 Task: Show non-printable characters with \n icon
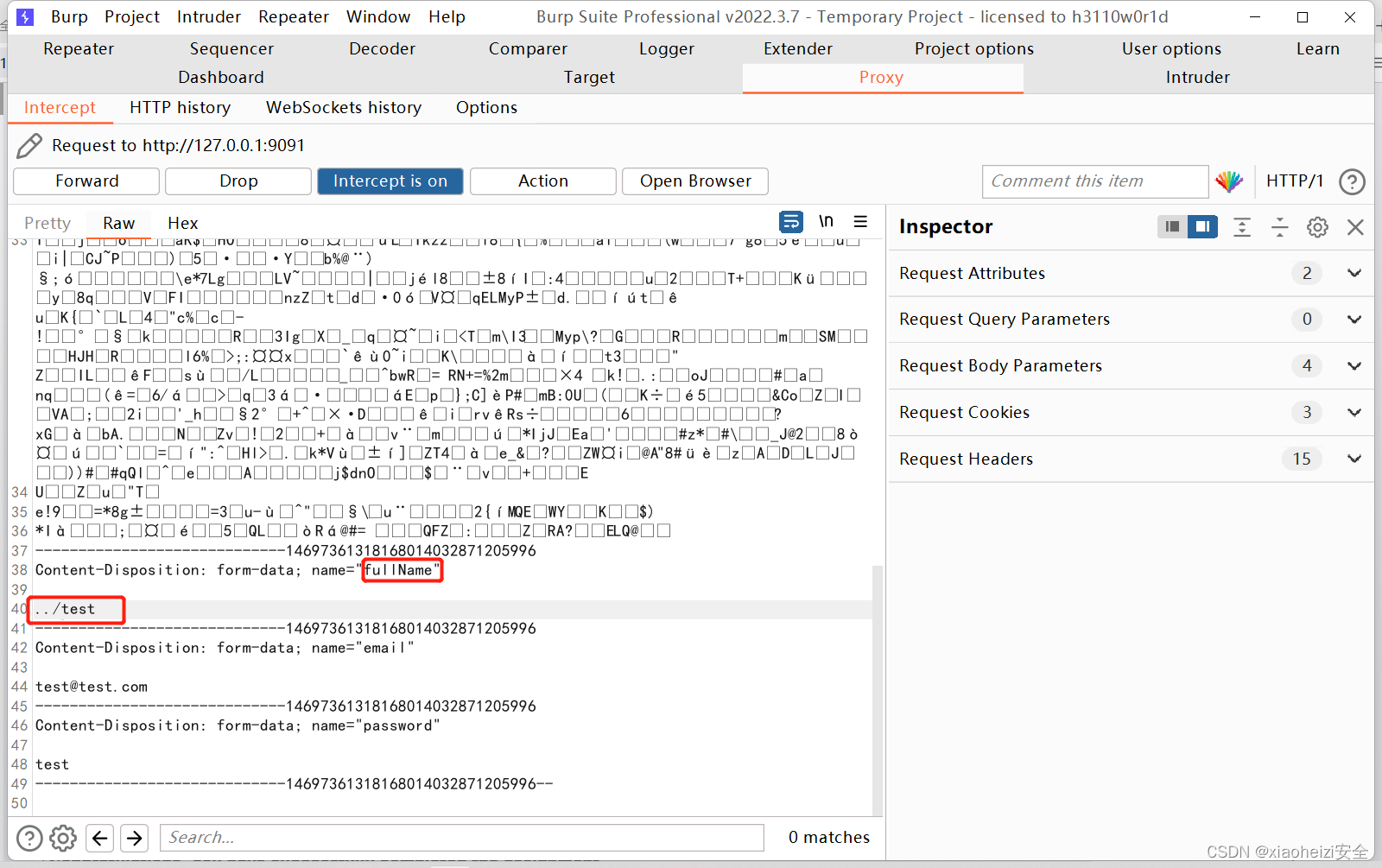point(826,221)
